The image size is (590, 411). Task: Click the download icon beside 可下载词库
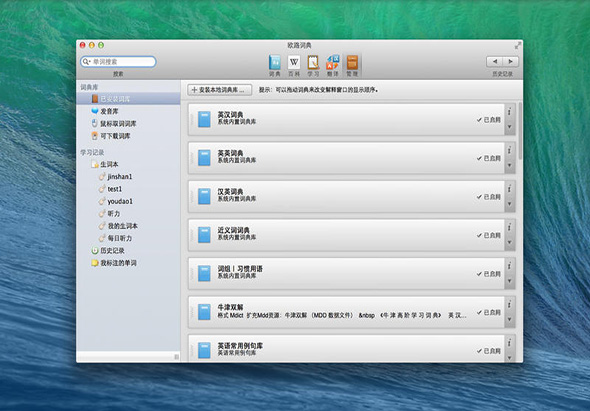coord(95,135)
